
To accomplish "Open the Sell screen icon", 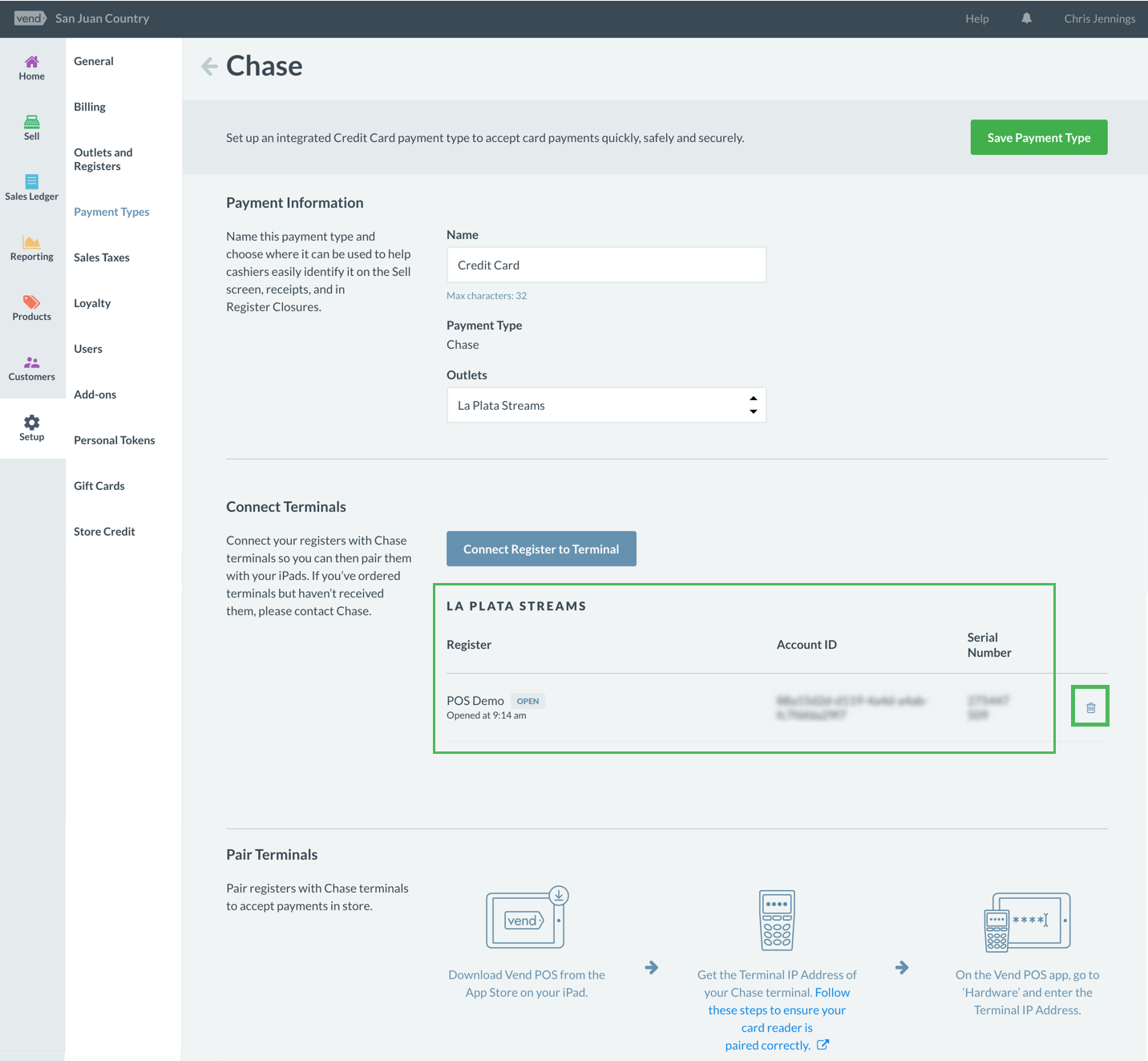I will point(32,122).
